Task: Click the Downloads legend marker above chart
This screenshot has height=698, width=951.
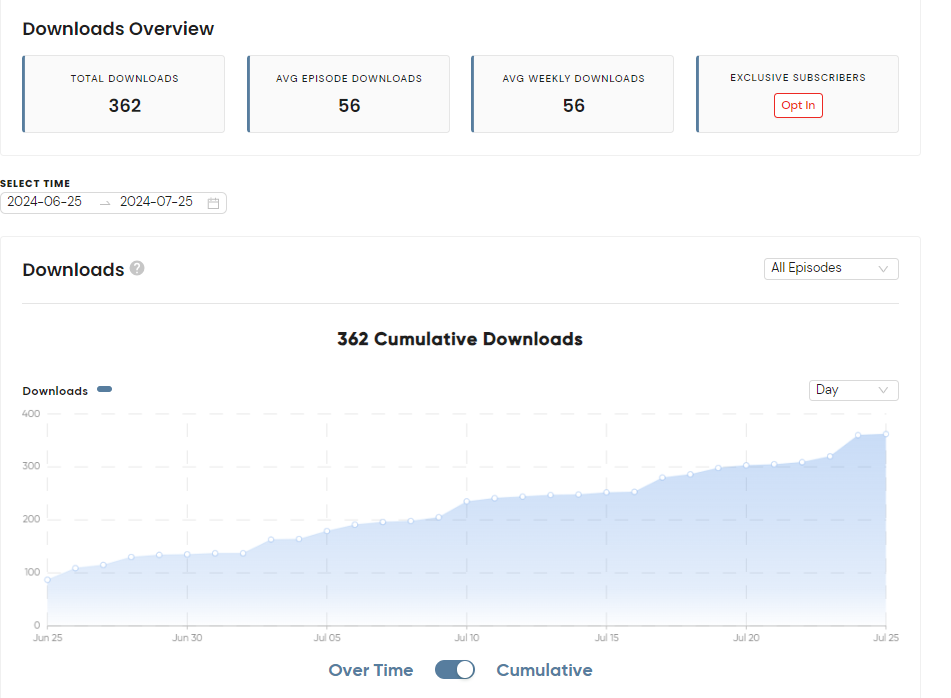Action: (104, 389)
